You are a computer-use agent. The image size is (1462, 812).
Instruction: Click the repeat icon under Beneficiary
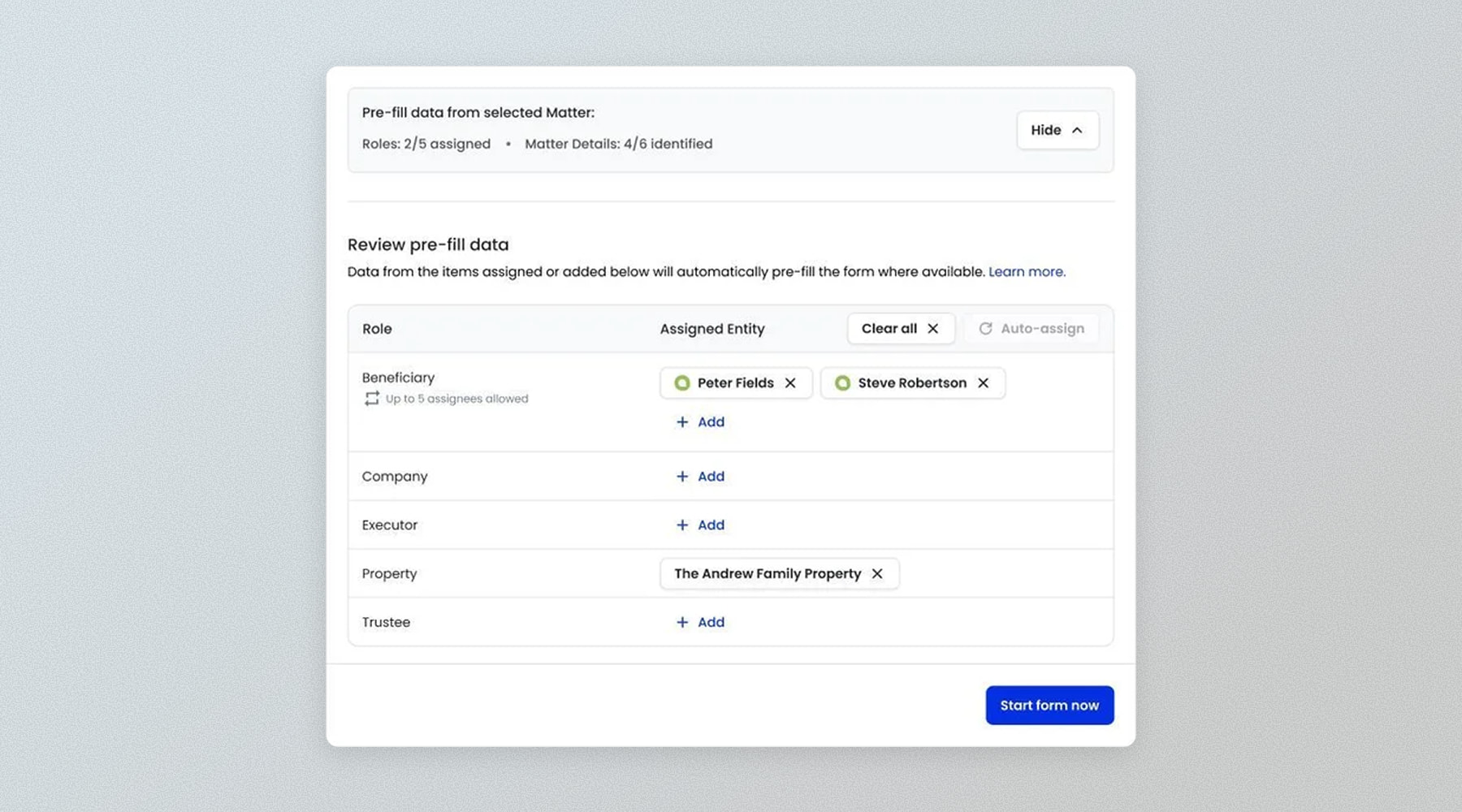371,399
